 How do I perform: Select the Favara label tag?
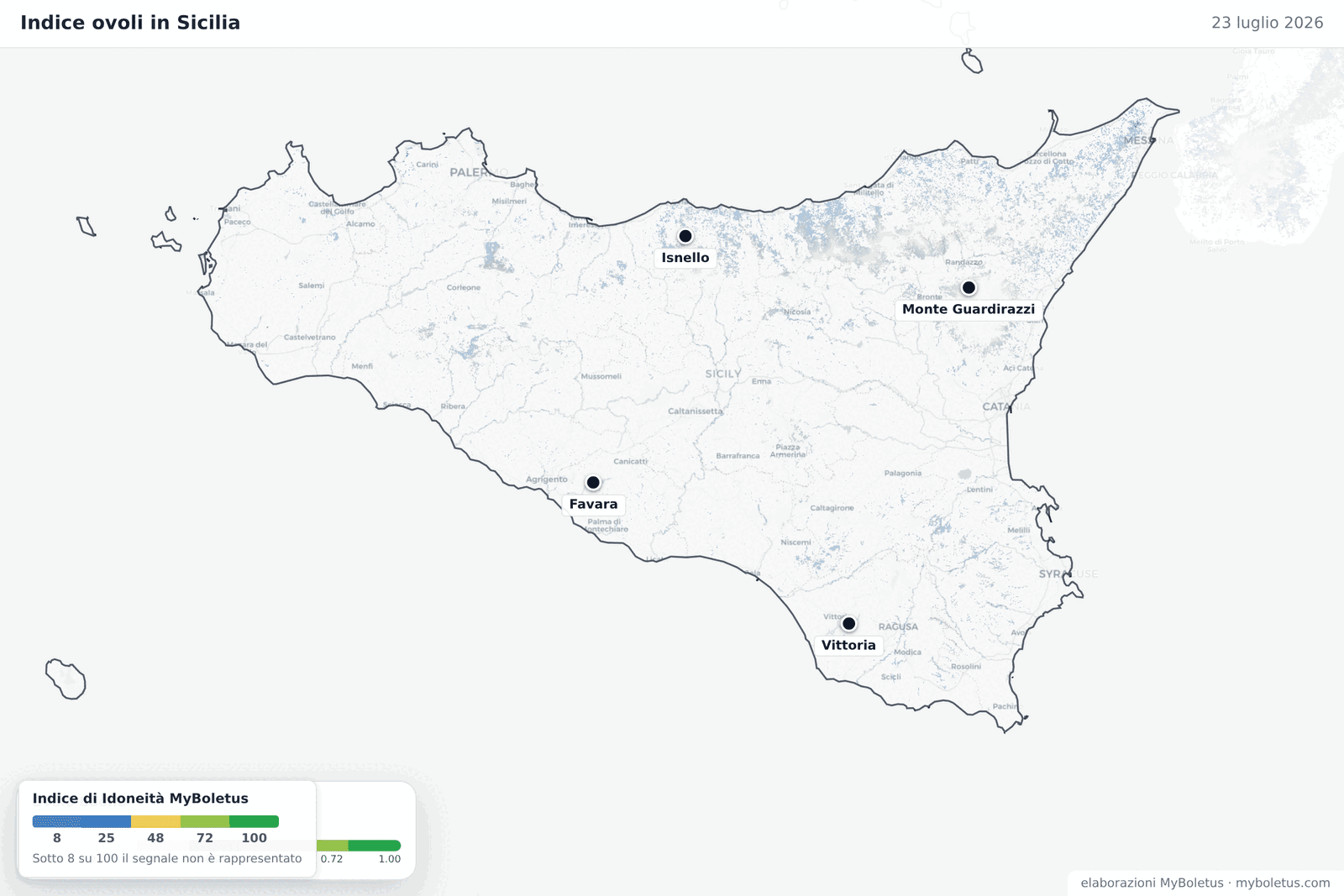click(x=593, y=504)
